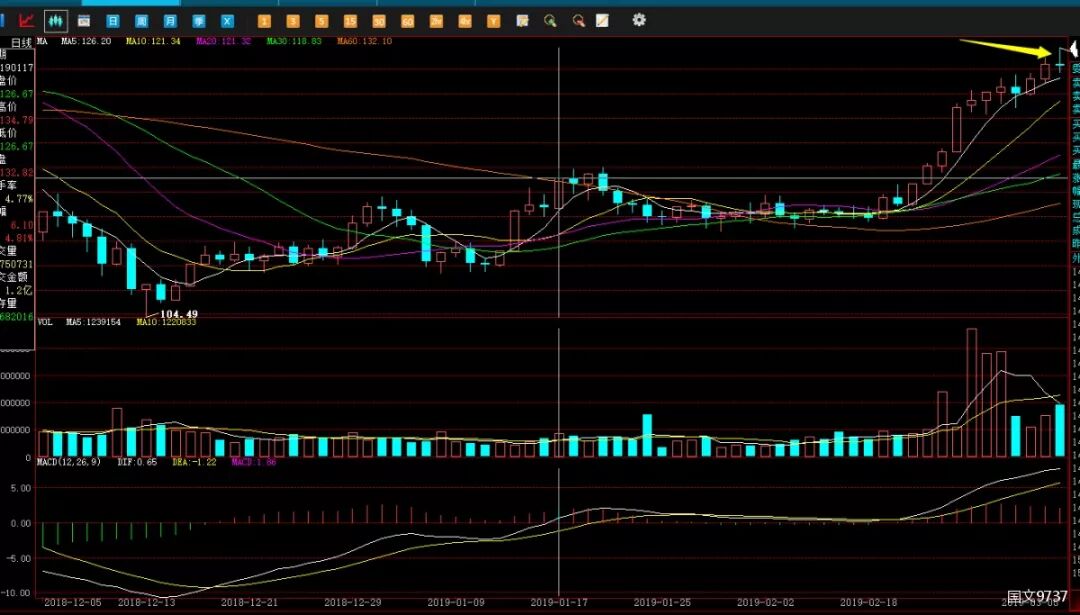Select the 15-minute period button
The image size is (1080, 615).
[x=351, y=21]
